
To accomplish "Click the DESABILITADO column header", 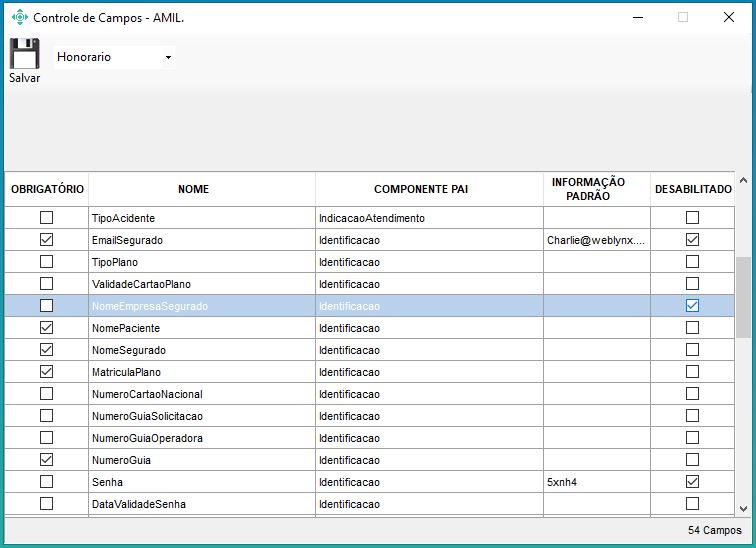I will [693, 189].
